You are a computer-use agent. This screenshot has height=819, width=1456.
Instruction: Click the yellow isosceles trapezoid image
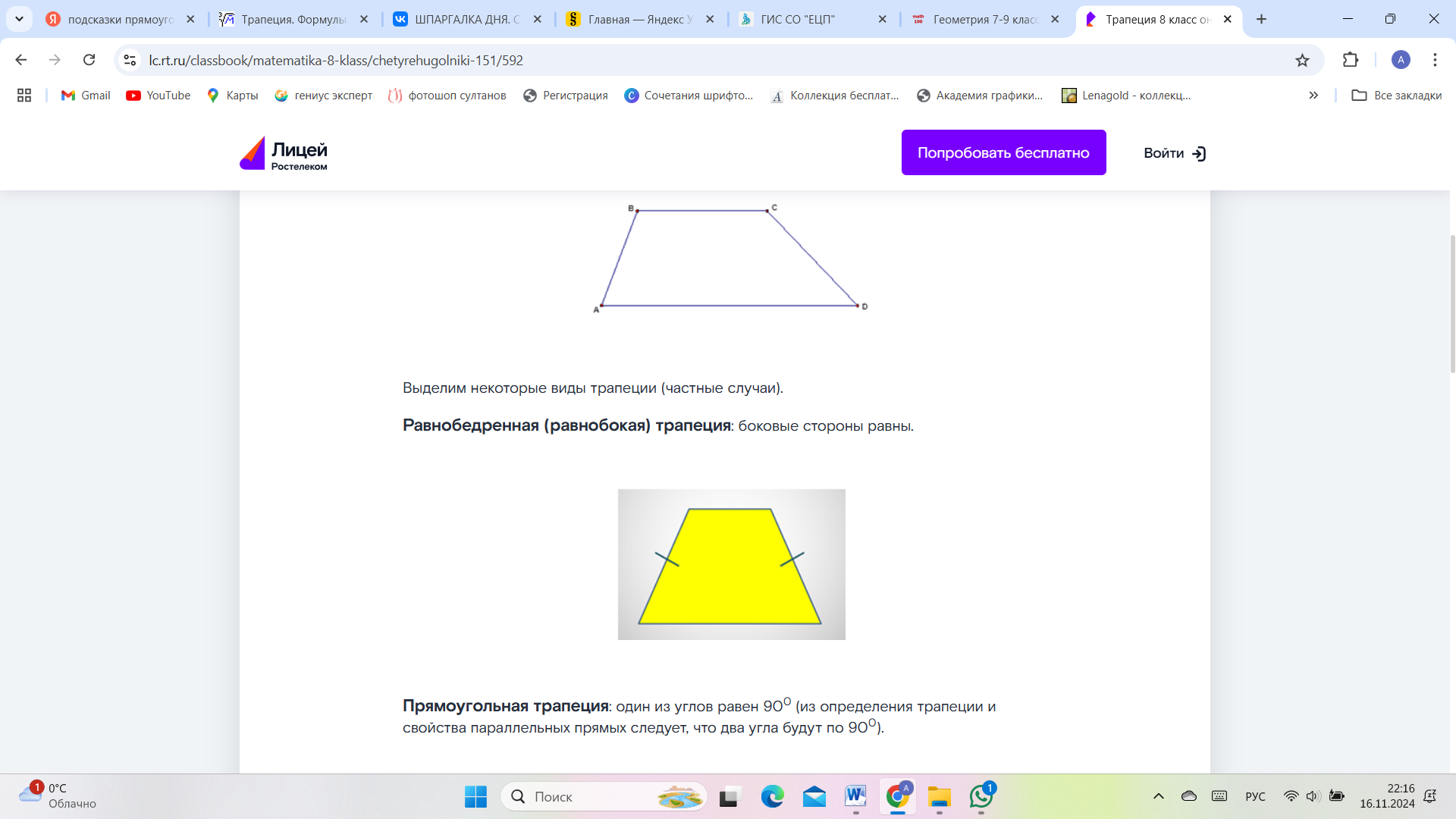pos(731,564)
